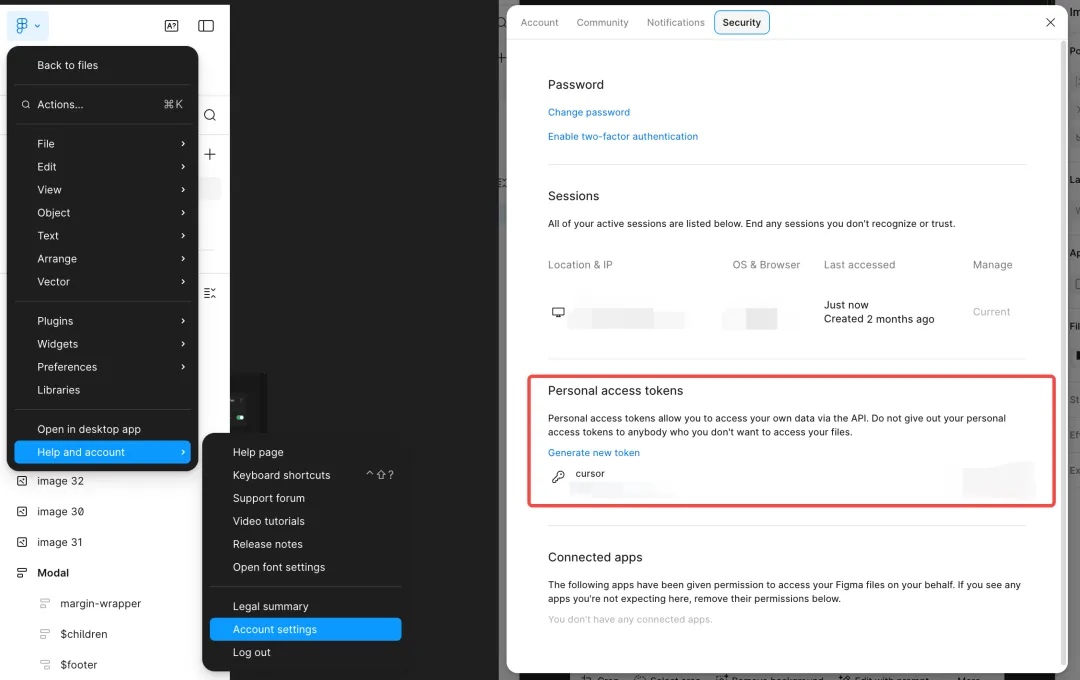Switch to the Account tab

[539, 22]
